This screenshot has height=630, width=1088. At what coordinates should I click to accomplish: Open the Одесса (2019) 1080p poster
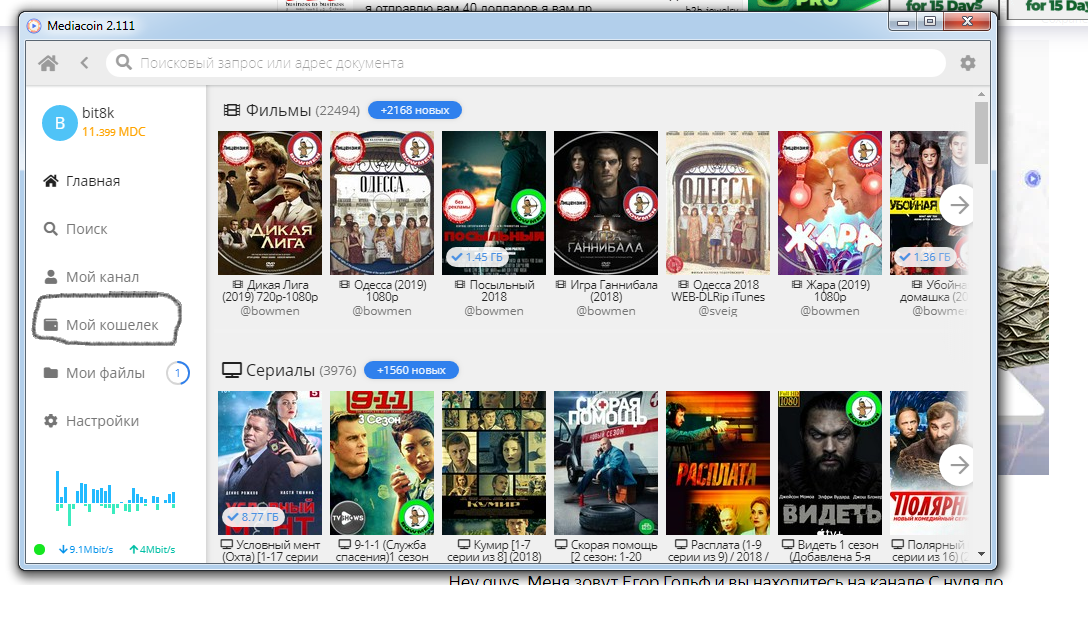point(382,203)
